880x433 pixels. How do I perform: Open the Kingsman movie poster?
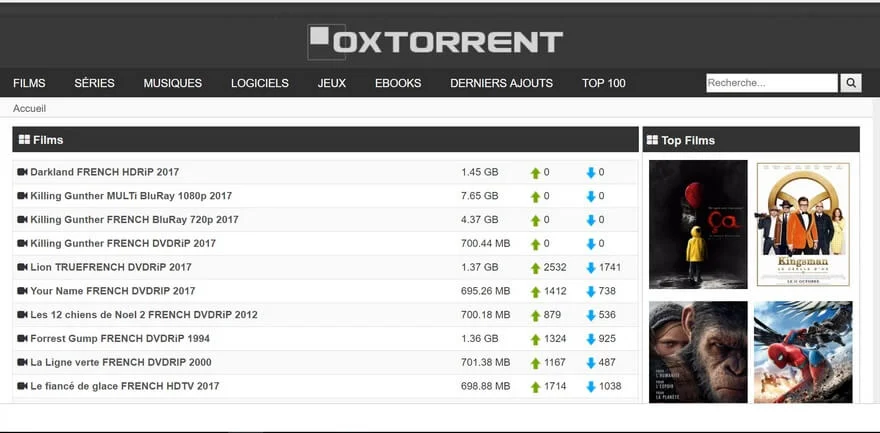(803, 224)
